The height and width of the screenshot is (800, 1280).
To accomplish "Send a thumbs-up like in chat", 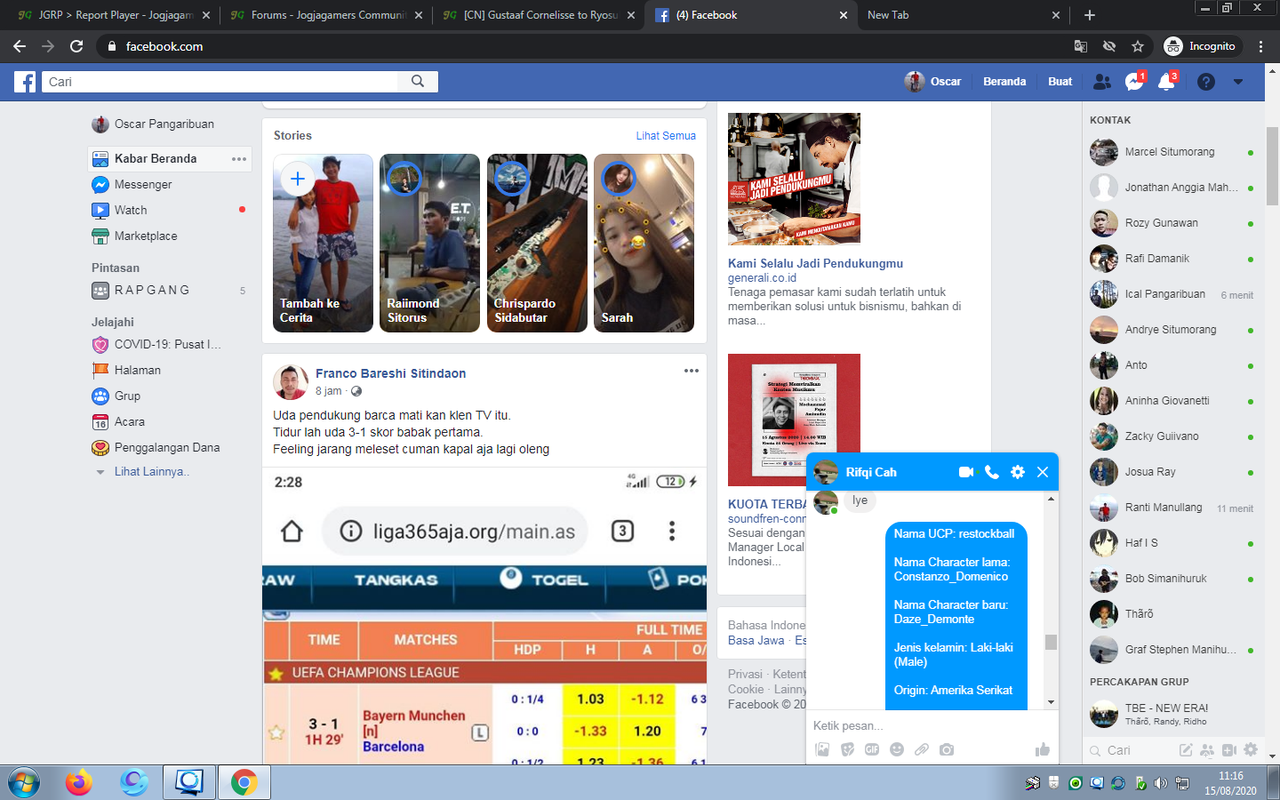I will coord(1043,749).
